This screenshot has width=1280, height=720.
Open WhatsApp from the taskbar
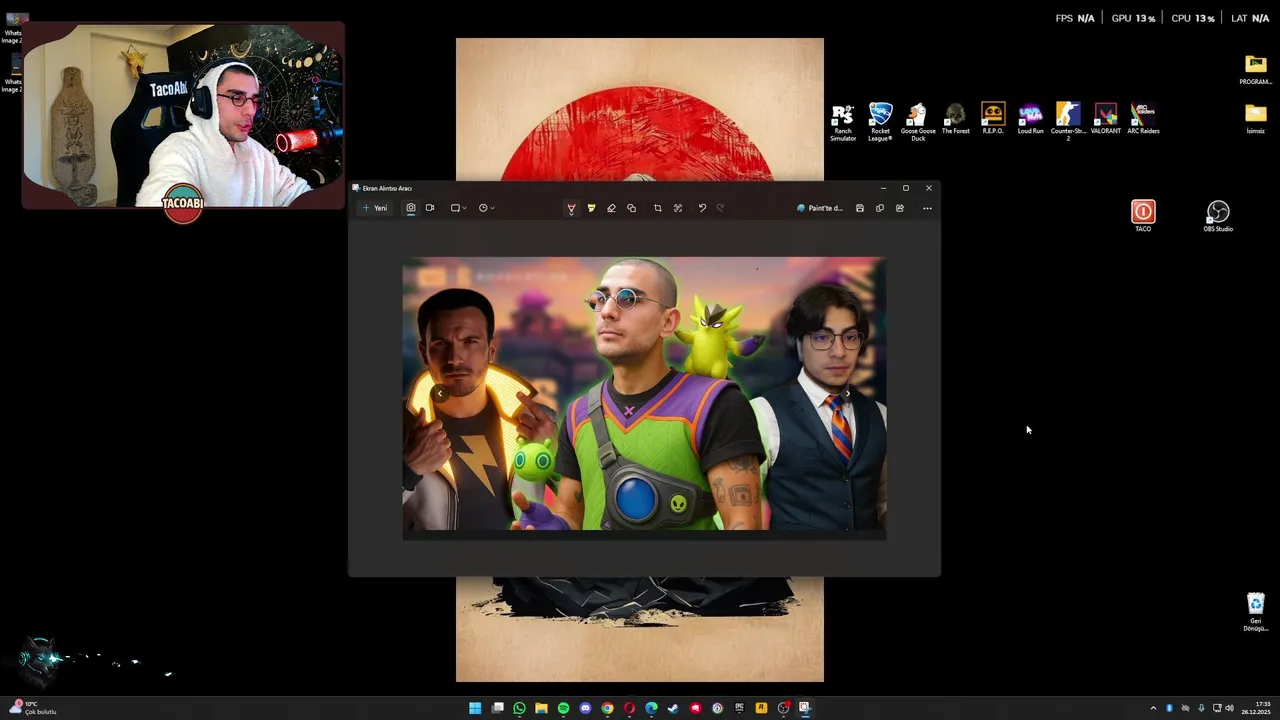[519, 708]
